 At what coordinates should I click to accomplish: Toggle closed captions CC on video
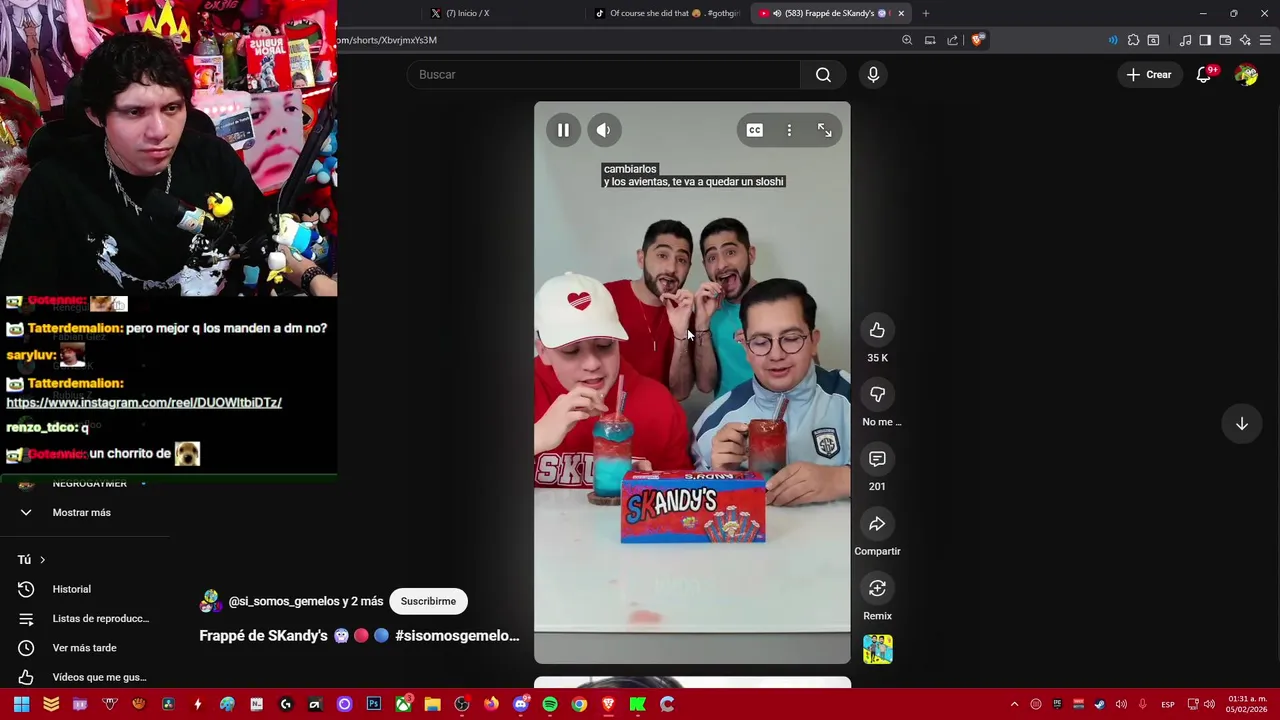755,130
